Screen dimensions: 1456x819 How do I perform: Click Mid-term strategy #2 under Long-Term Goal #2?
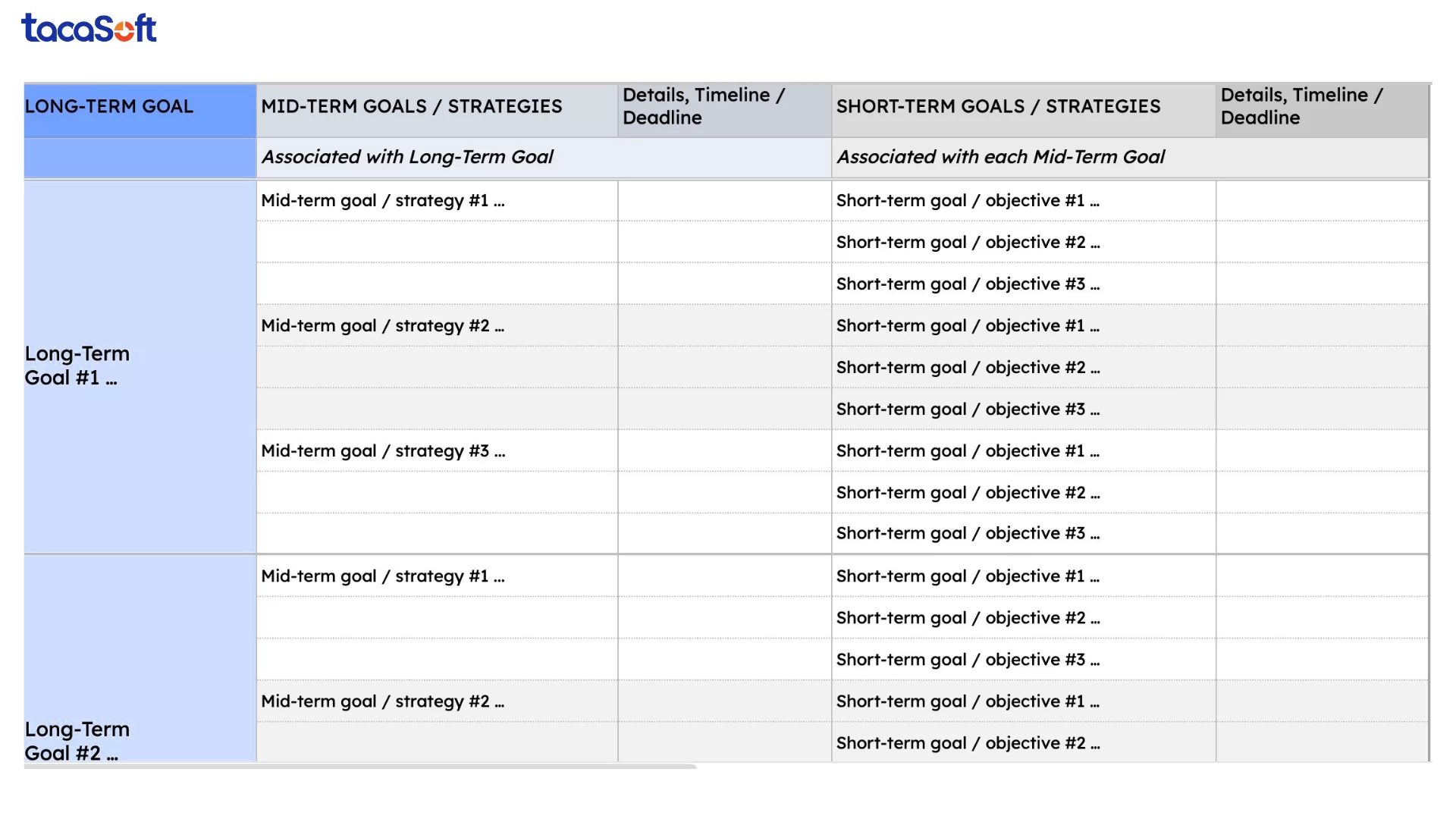(x=436, y=701)
